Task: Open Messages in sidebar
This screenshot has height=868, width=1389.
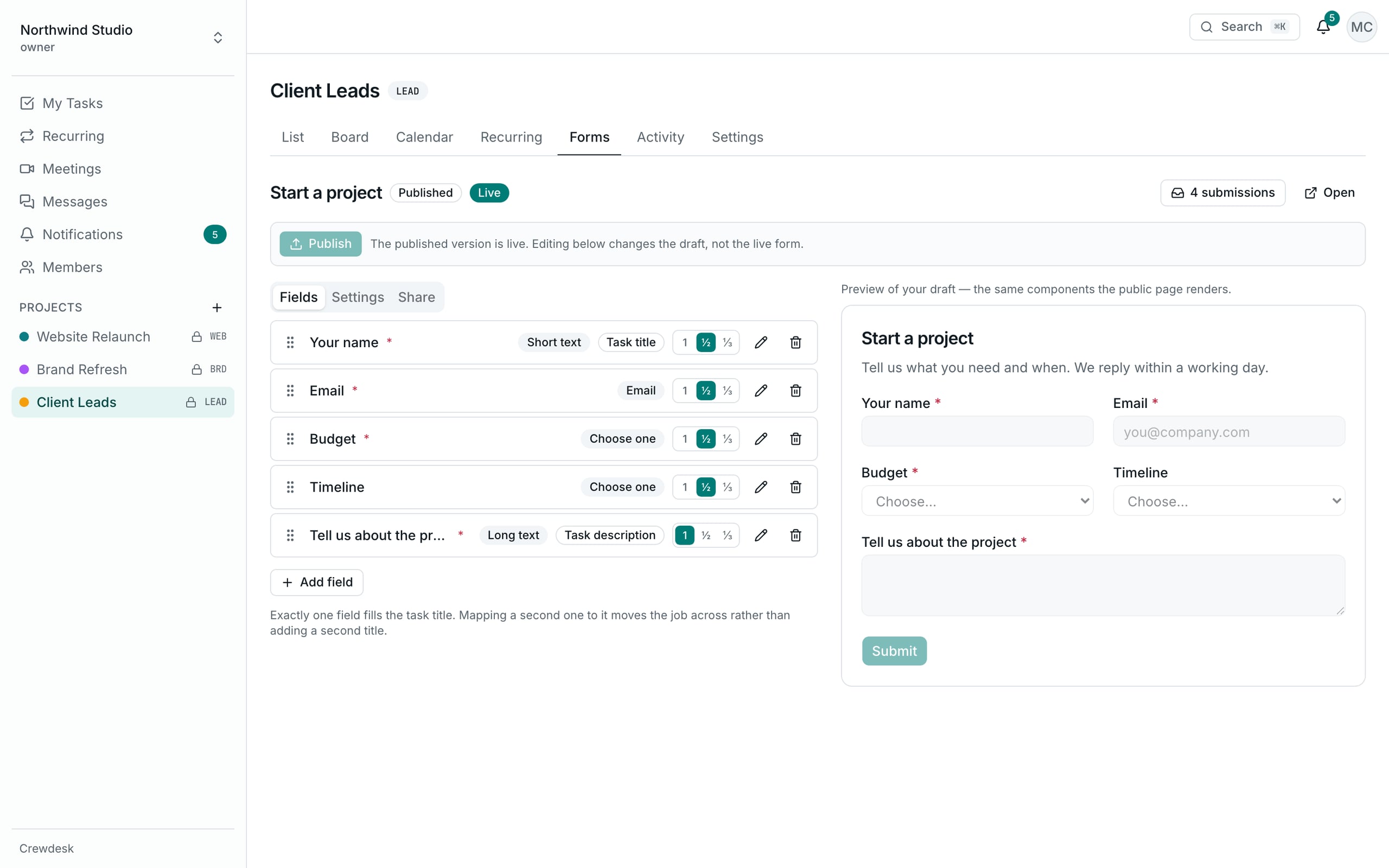Action: pyautogui.click(x=122, y=201)
